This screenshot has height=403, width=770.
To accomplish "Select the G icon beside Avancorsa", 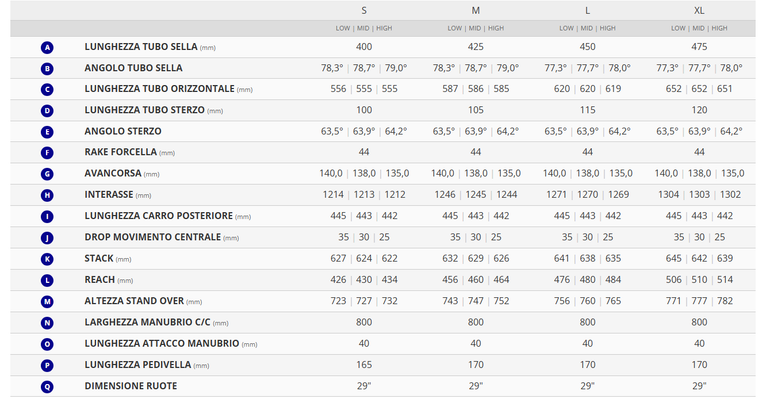I will [x=47, y=174].
